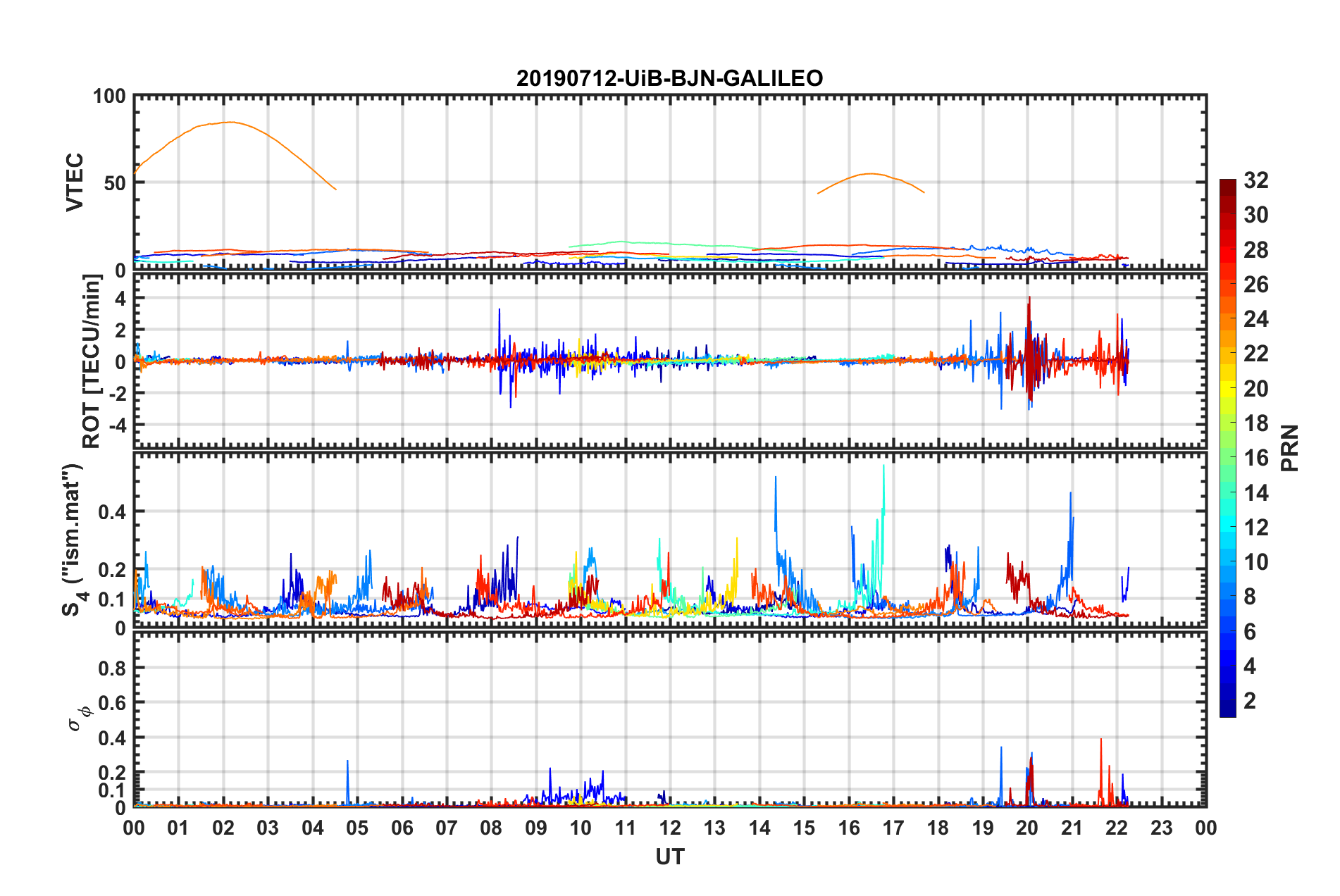The image size is (1340, 896).
Task: Select the ROT [TECU/min] y-axis label
Action: point(92,361)
